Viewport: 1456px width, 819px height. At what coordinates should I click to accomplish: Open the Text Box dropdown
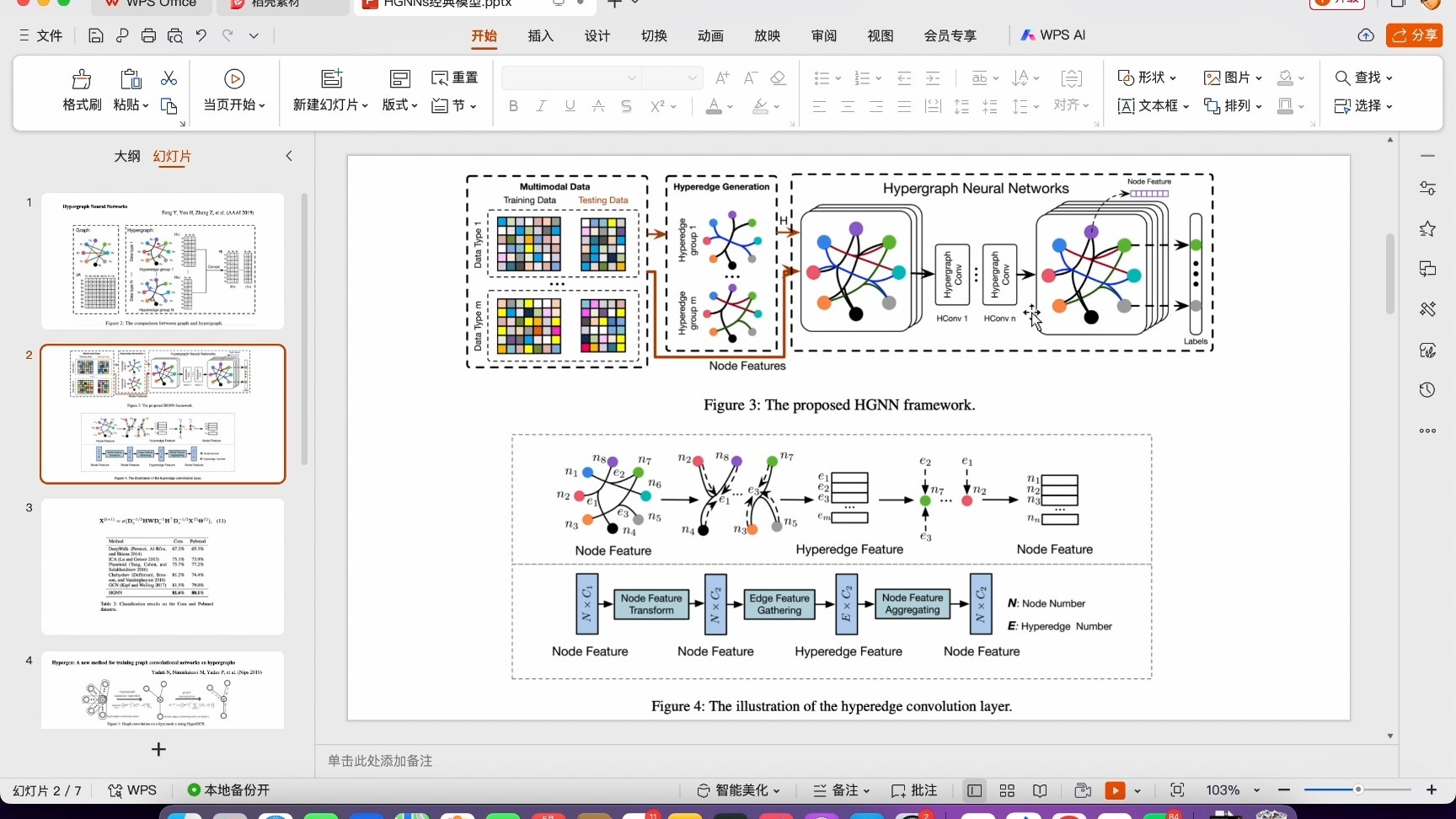tap(1153, 106)
